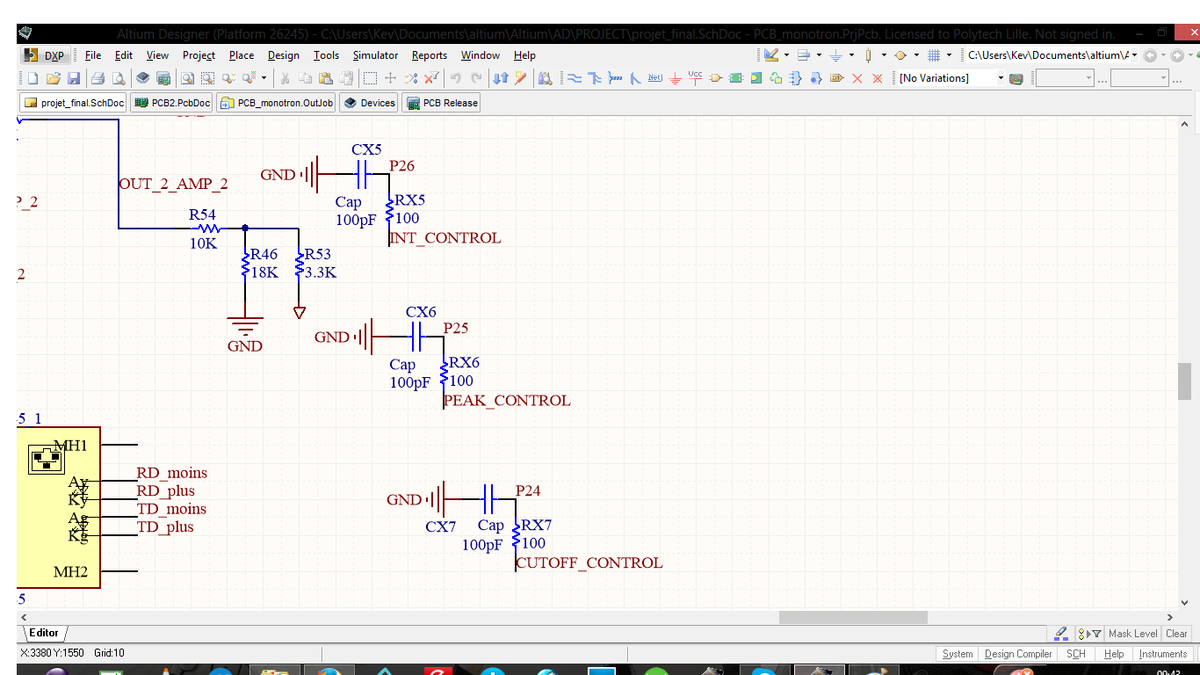Open the grids dropdown arrow

click(947, 55)
